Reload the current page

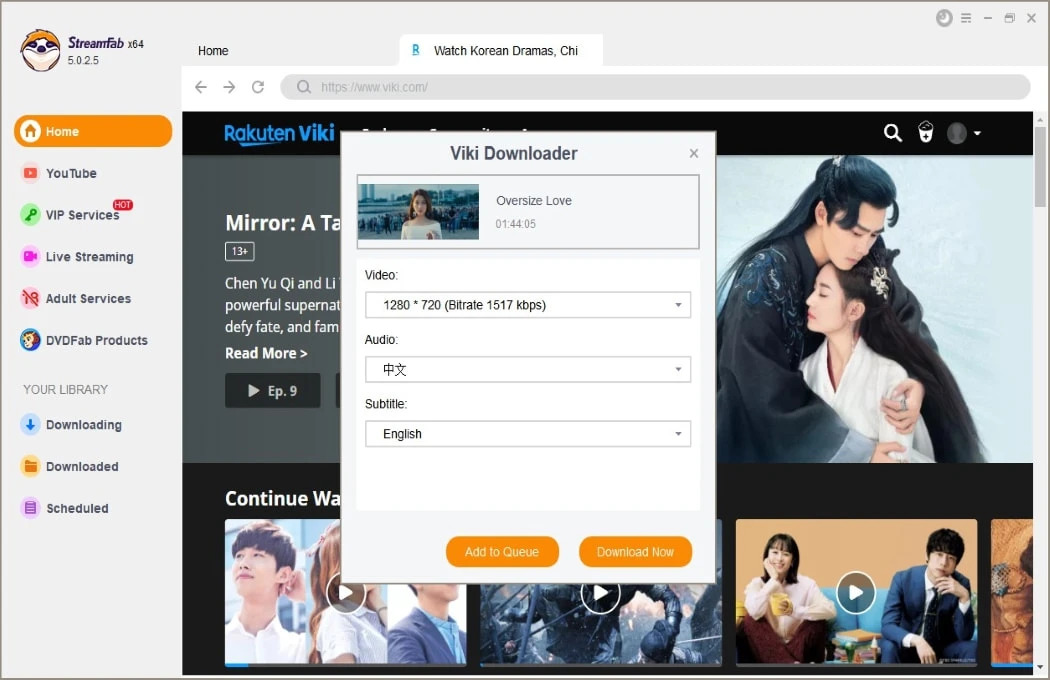258,87
